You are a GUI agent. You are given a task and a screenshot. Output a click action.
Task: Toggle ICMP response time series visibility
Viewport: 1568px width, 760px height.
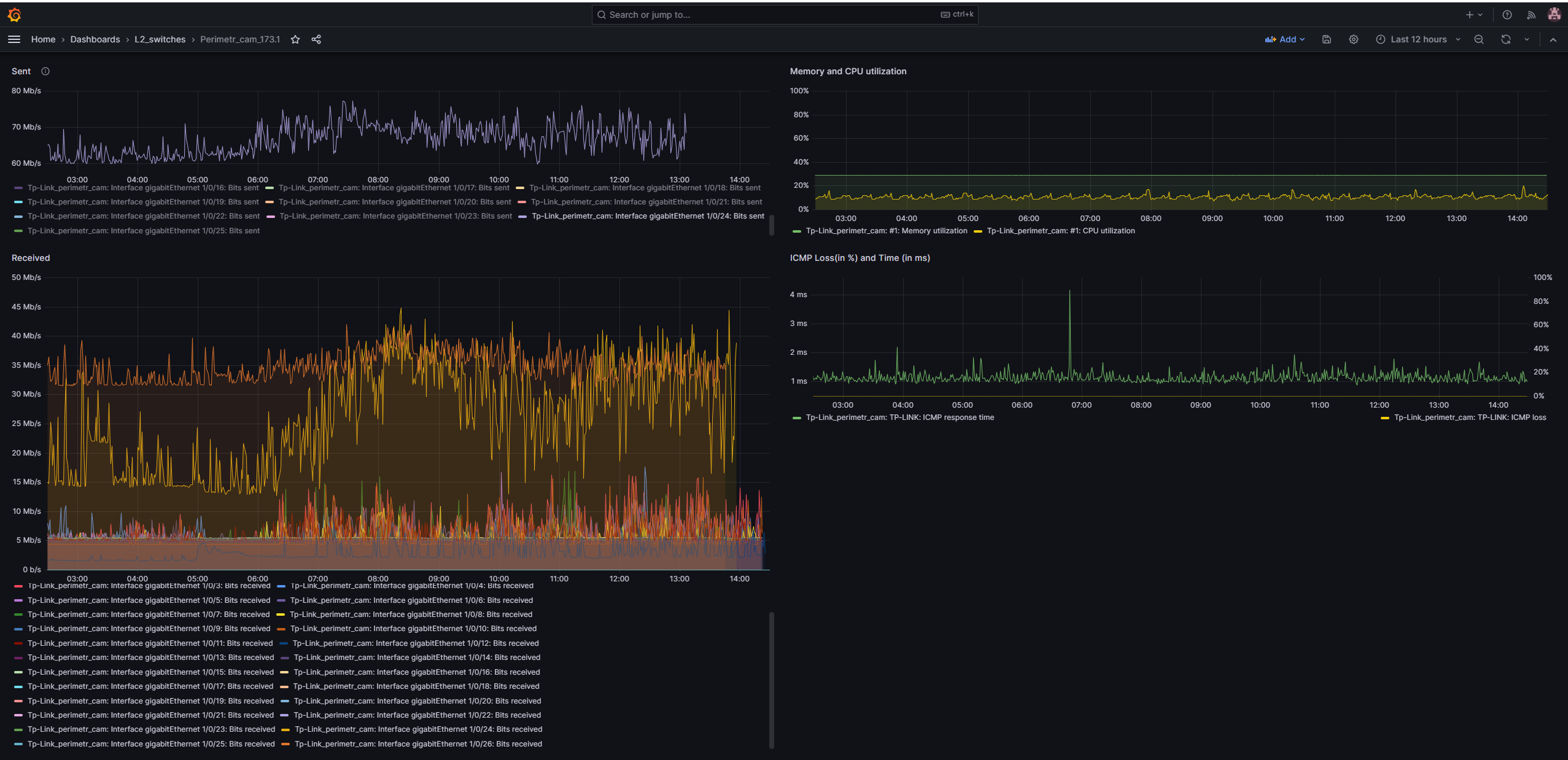tap(899, 417)
